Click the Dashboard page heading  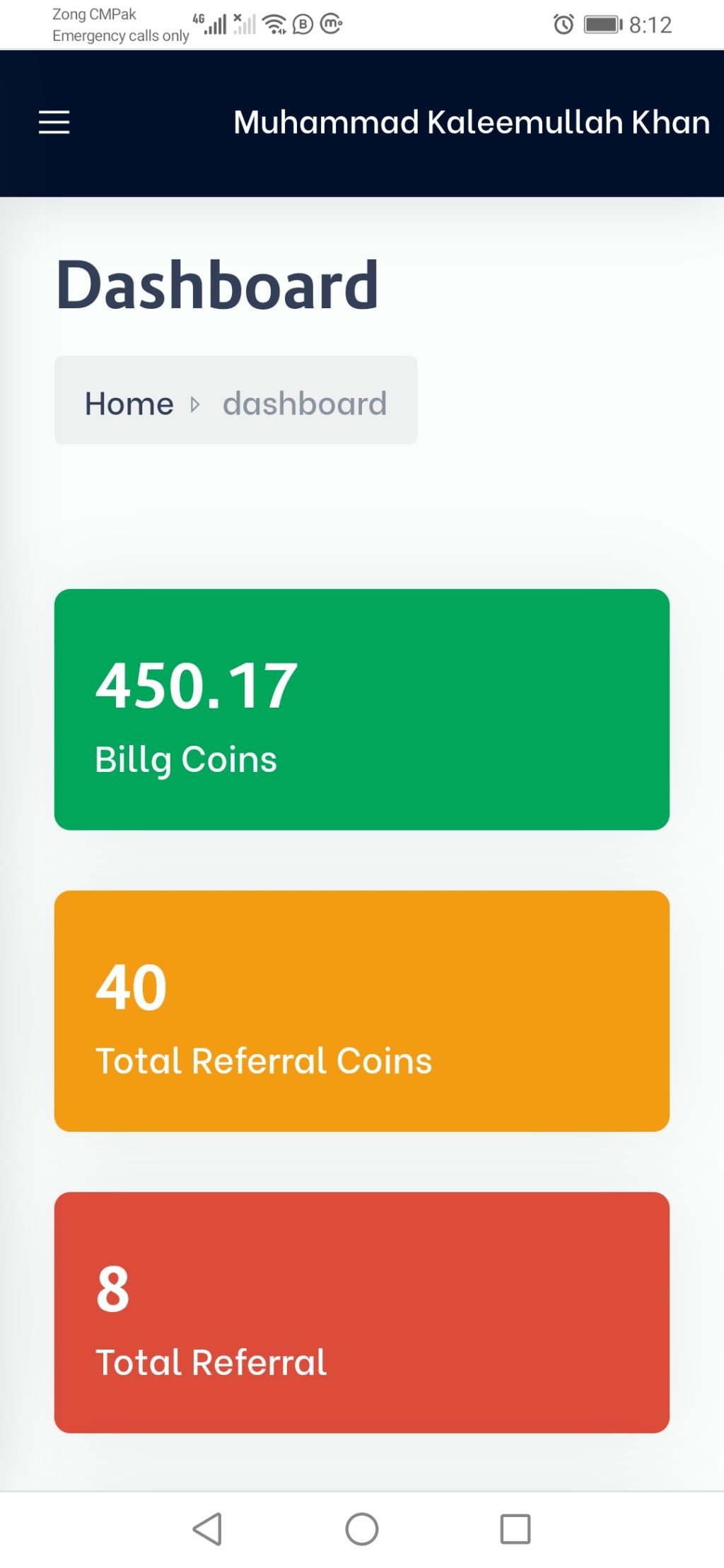(217, 284)
